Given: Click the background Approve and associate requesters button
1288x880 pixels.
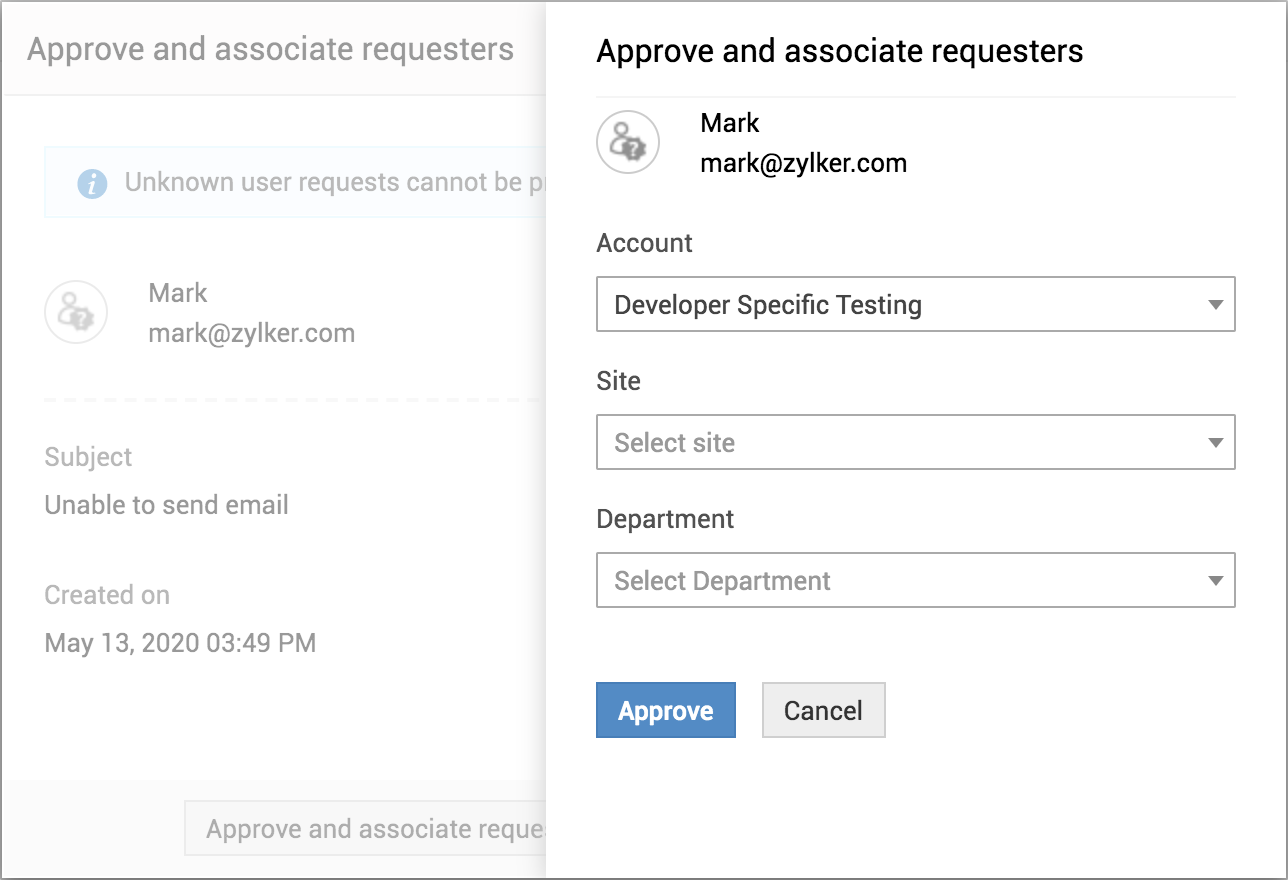Looking at the screenshot, I should 366,828.
